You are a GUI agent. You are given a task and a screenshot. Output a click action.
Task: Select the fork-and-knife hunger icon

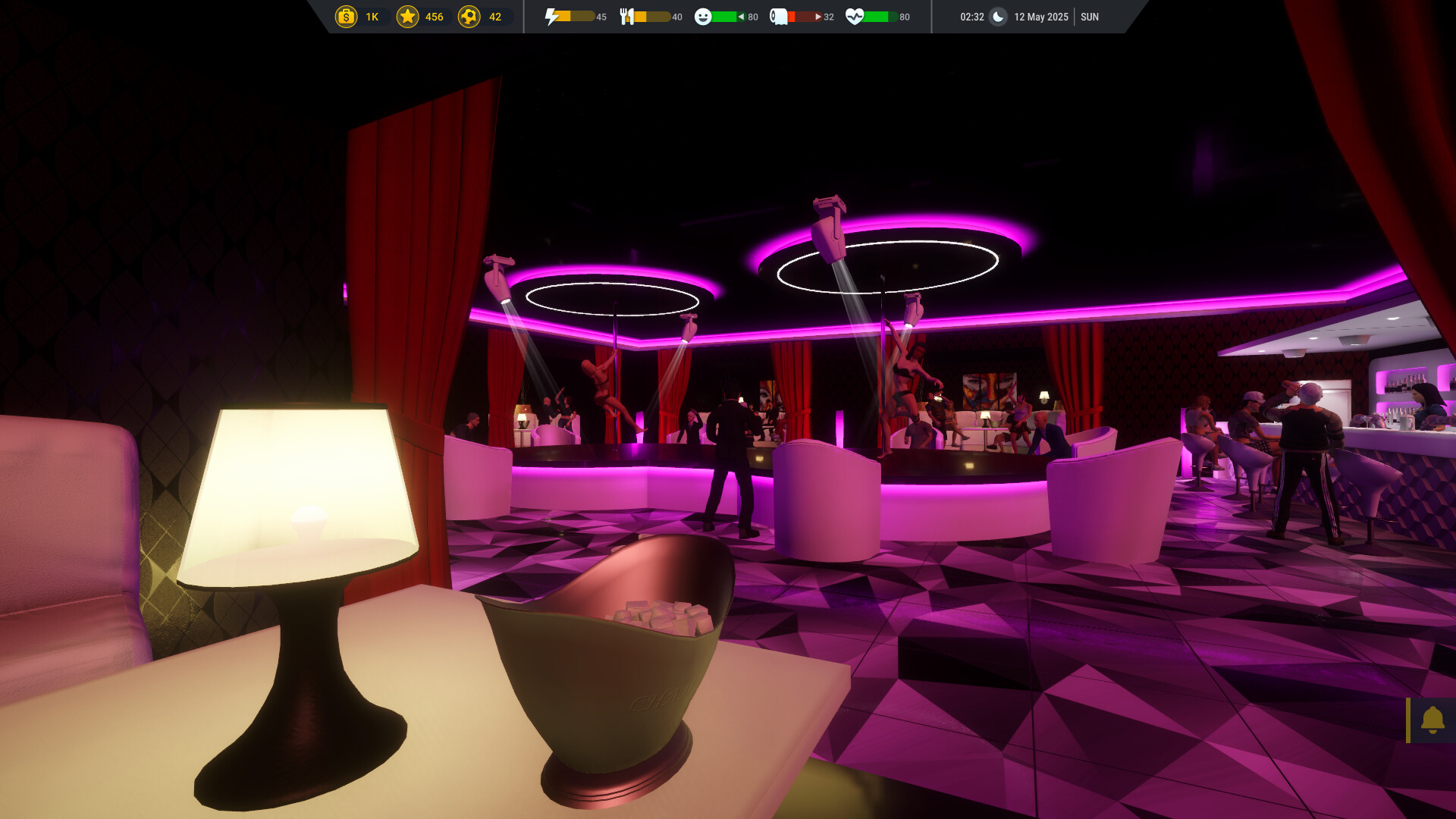tap(628, 15)
